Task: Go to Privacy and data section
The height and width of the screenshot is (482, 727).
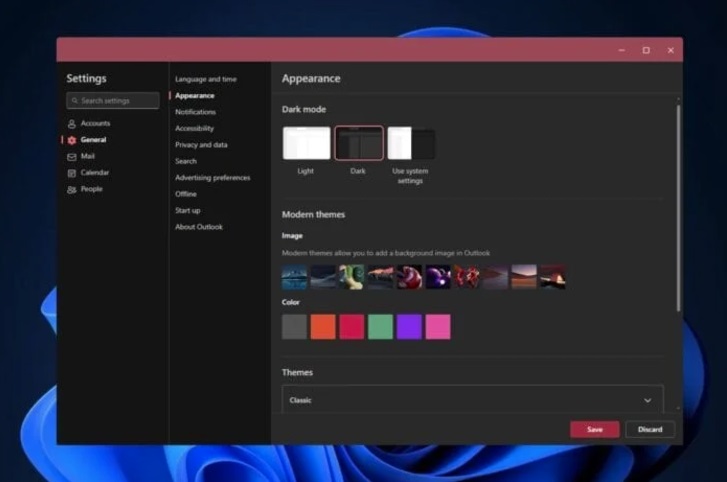Action: (201, 145)
